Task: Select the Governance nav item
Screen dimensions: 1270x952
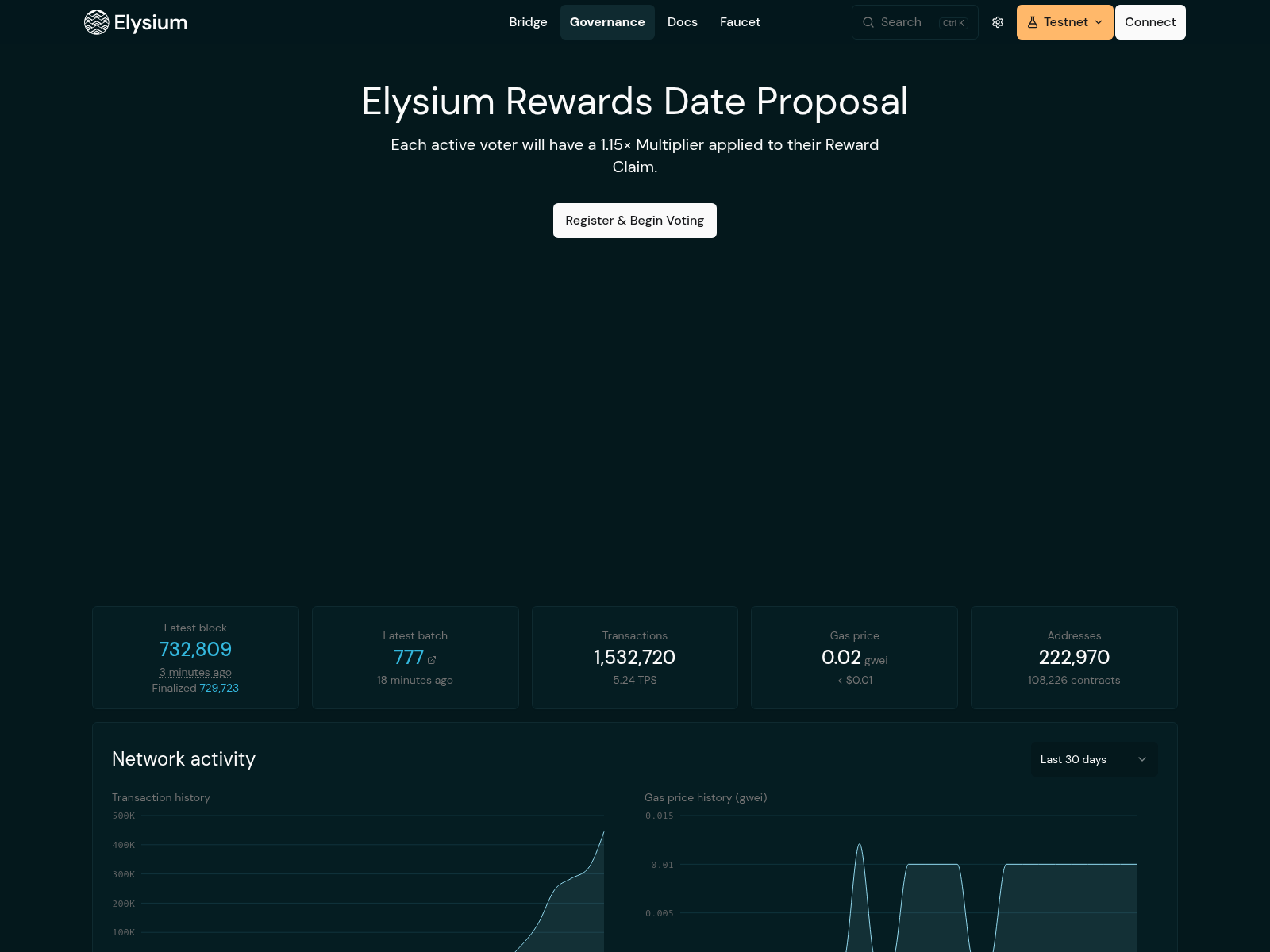Action: coord(607,22)
